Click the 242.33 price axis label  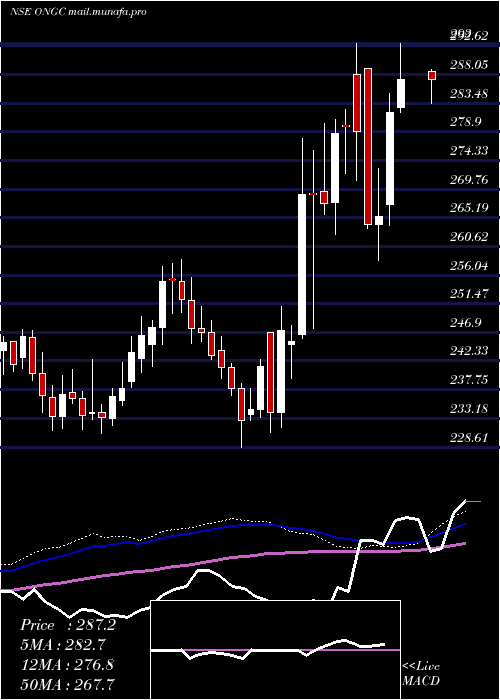(x=469, y=351)
